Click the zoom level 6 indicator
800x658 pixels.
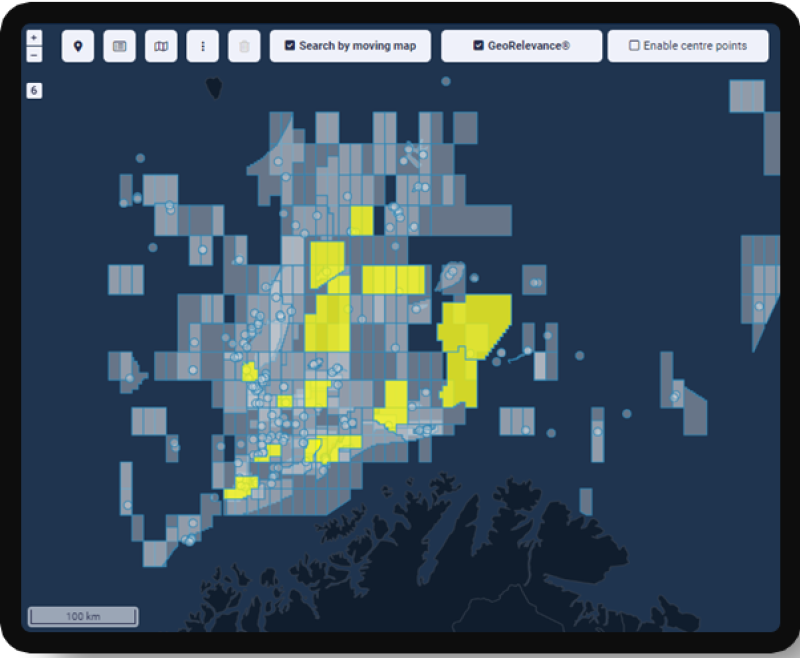click(x=35, y=90)
